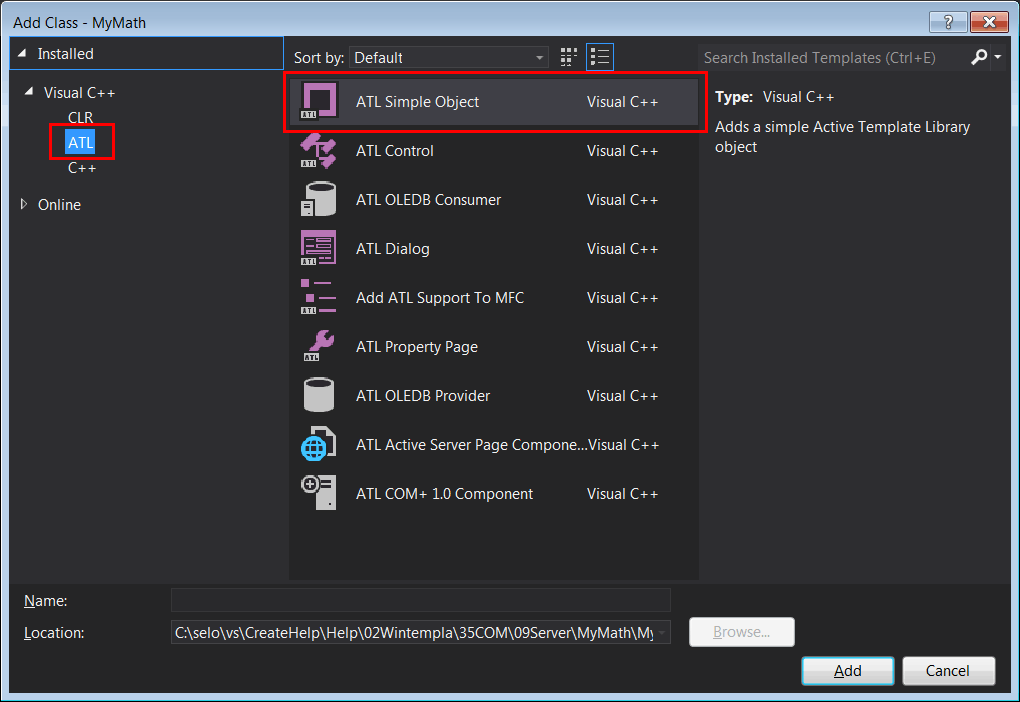
Task: Select the Visual C++ tree label
Action: click(x=79, y=93)
